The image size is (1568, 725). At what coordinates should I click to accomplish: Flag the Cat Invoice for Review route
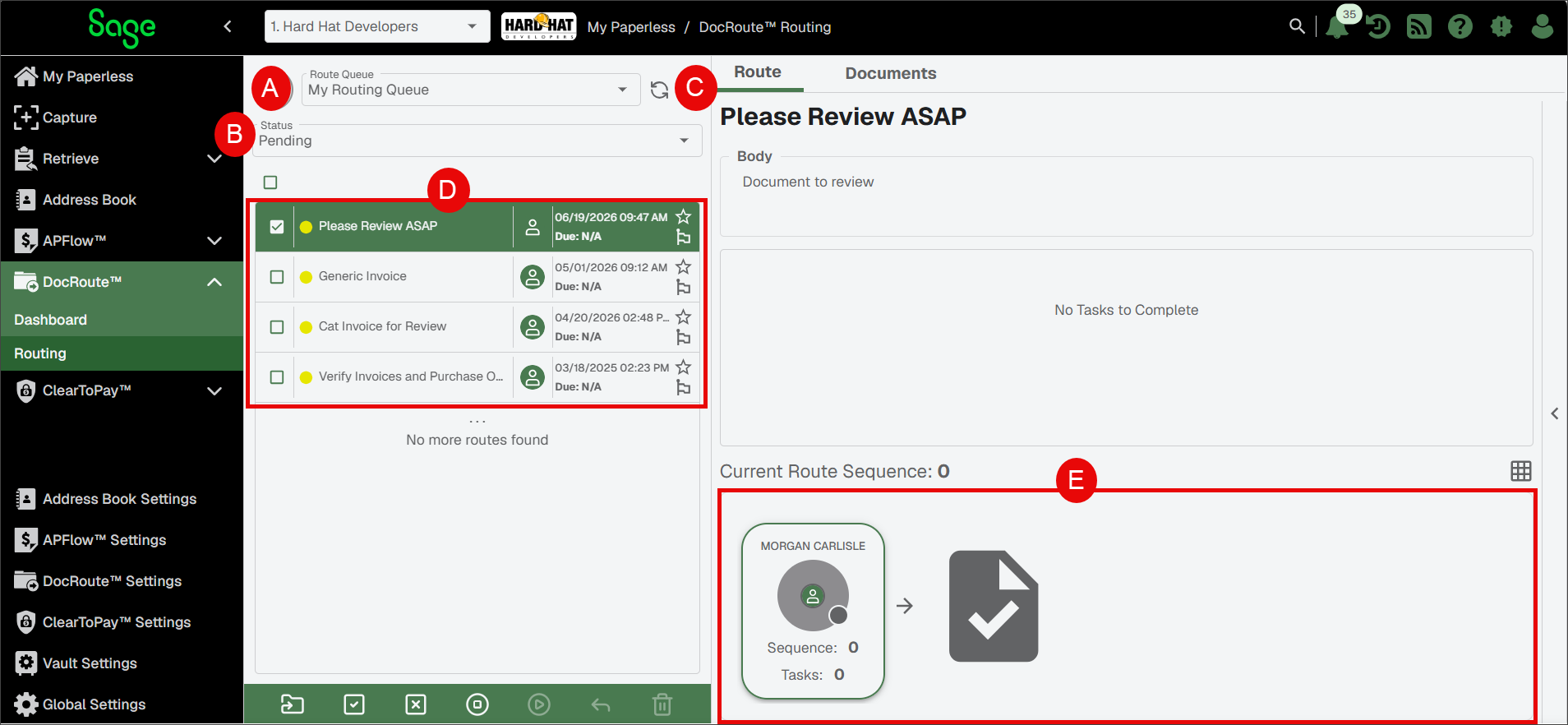(x=683, y=337)
